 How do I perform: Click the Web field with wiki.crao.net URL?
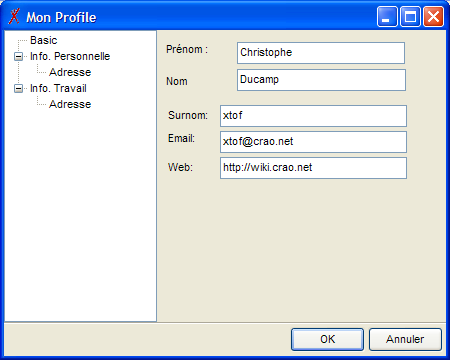(x=313, y=168)
